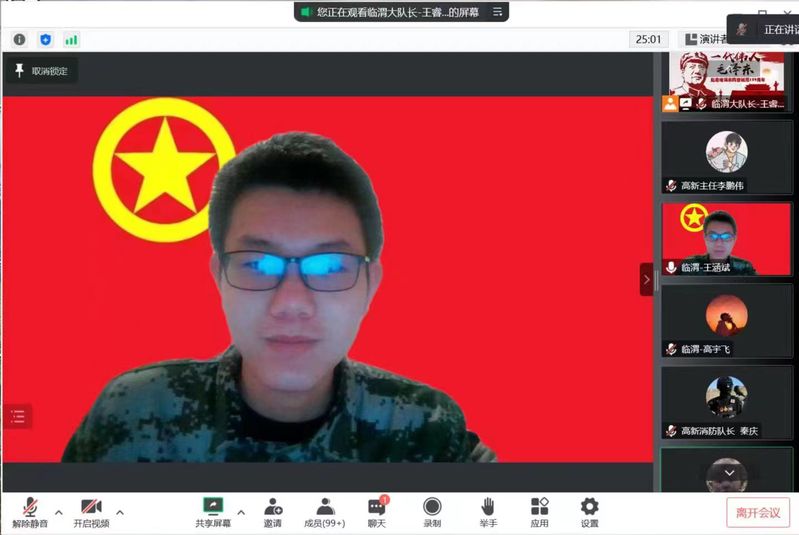The width and height of the screenshot is (799, 535).
Task: Click green share indicator in top banner
Action: [x=306, y=12]
